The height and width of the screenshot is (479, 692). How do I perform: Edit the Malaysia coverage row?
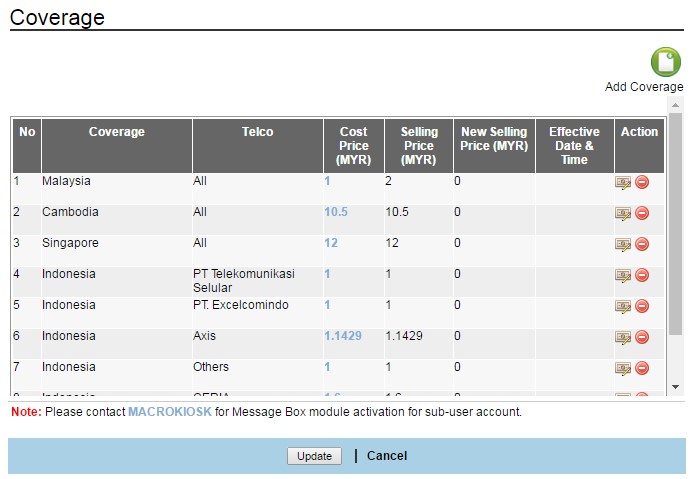[x=623, y=182]
